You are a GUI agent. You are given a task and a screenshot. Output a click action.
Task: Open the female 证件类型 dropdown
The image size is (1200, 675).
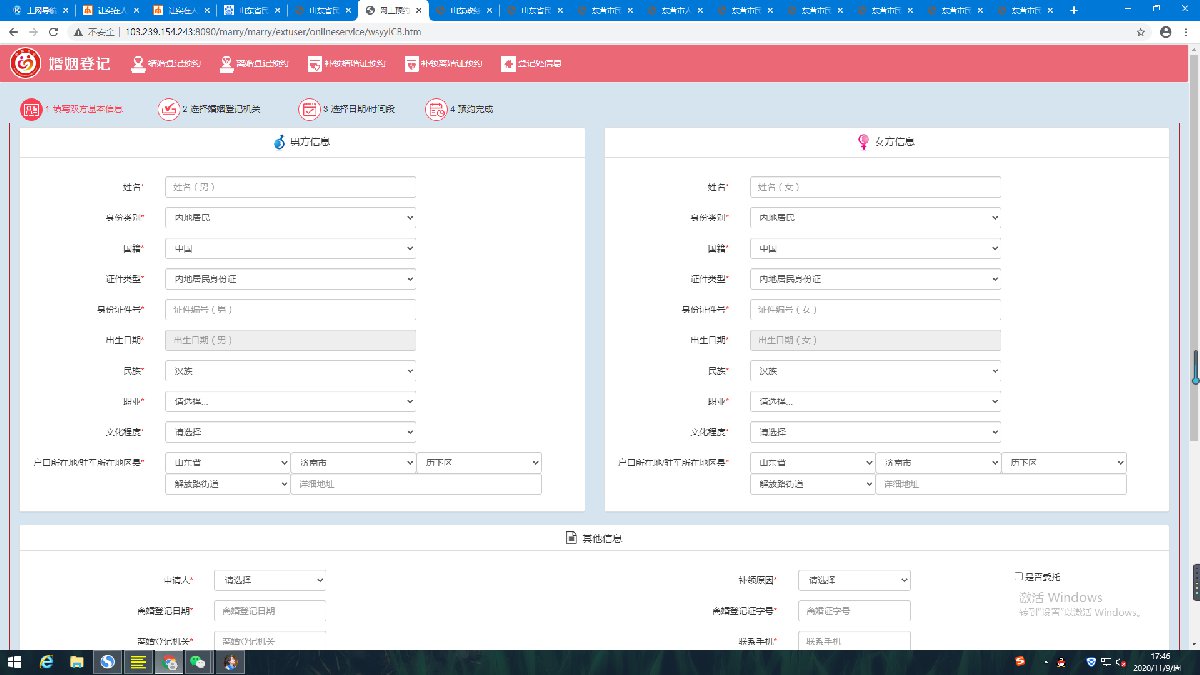pos(875,279)
